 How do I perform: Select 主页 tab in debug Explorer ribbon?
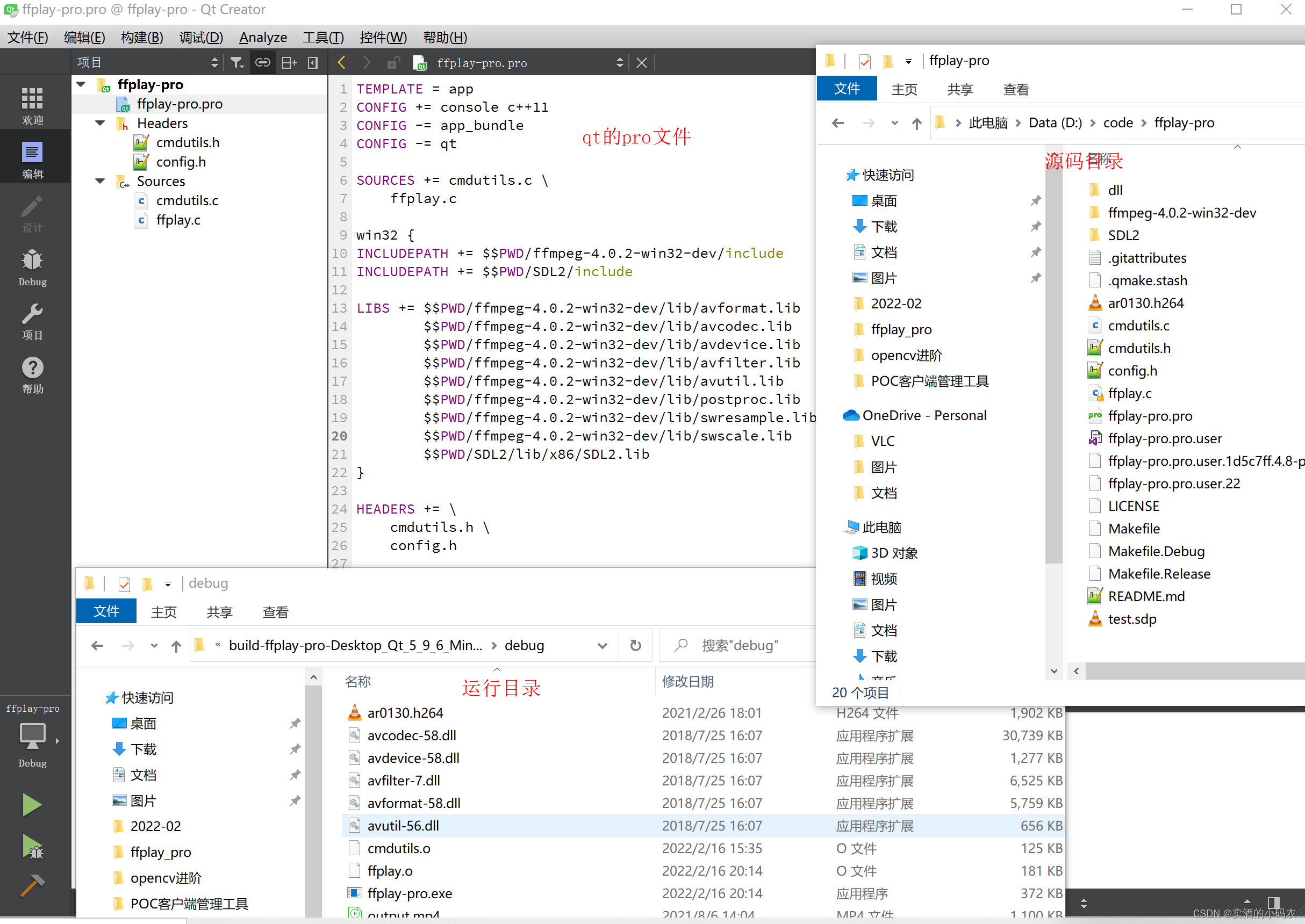coord(164,612)
